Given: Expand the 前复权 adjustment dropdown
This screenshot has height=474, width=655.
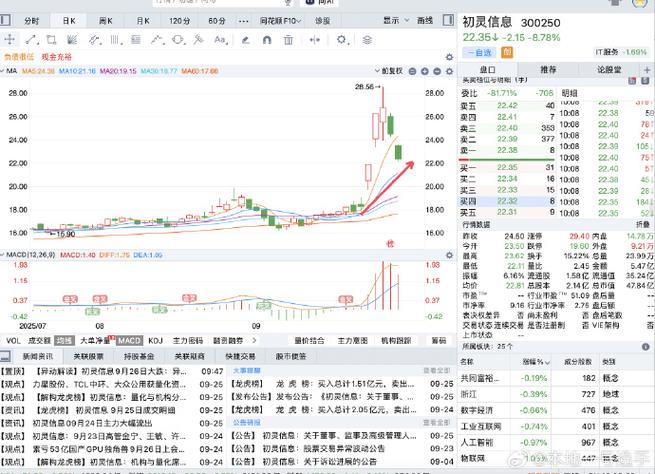Looking at the screenshot, I should point(388,71).
